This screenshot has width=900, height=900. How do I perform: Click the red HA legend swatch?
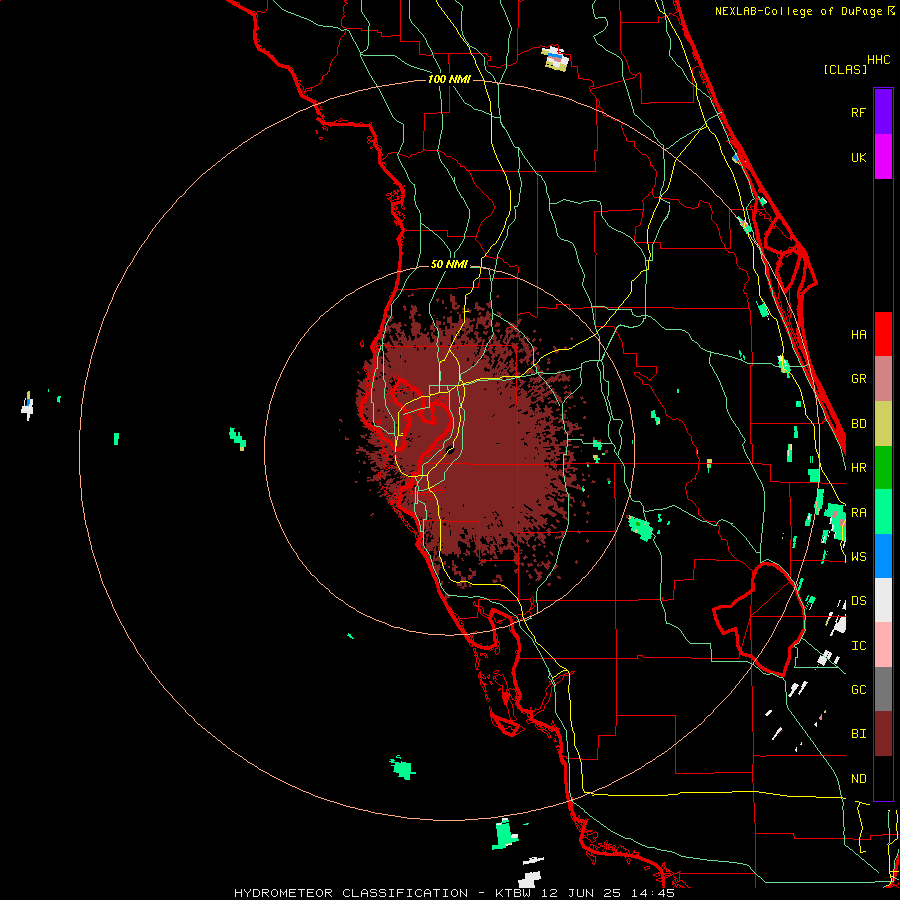pos(883,334)
